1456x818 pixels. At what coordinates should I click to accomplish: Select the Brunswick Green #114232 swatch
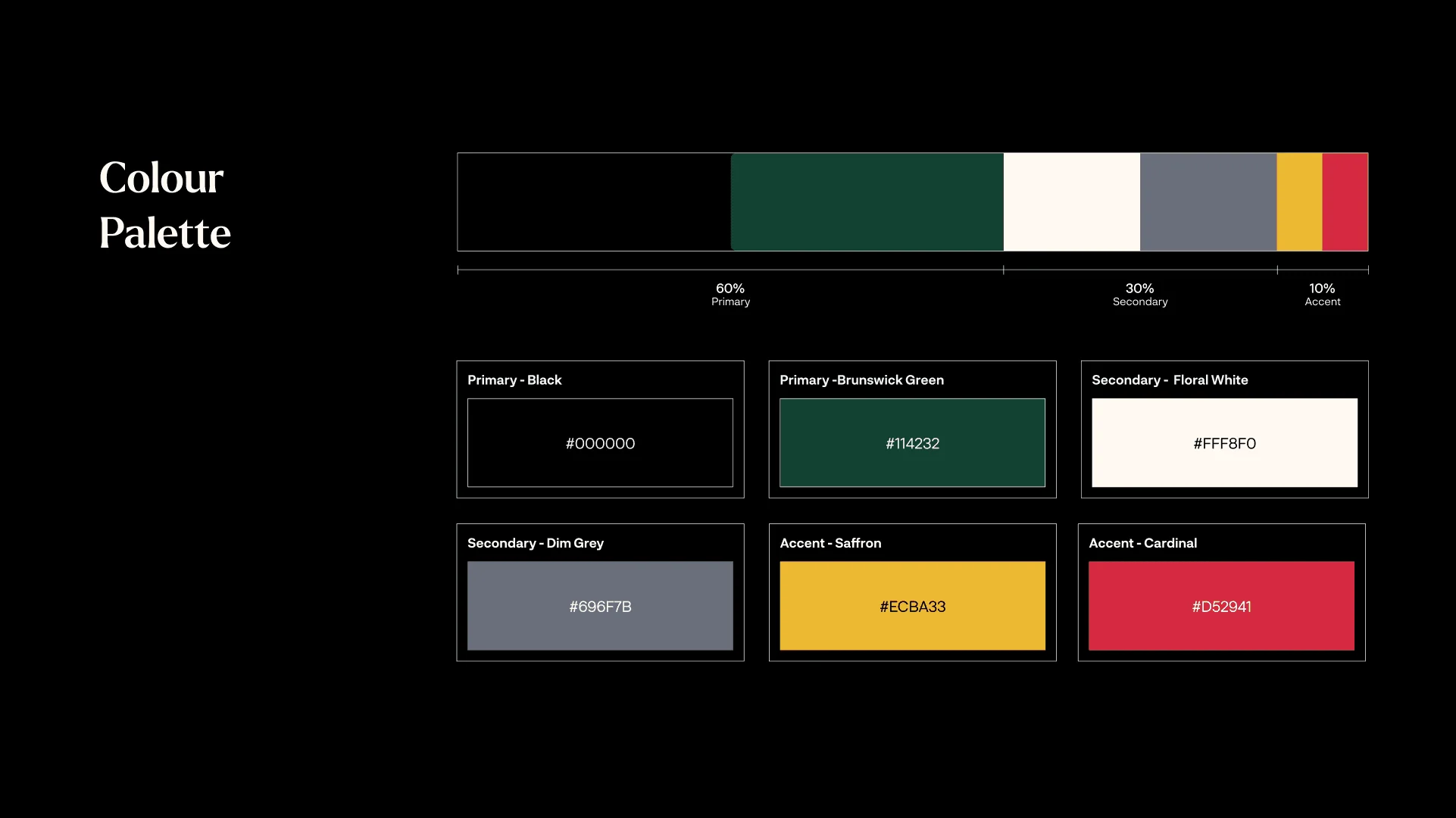[912, 442]
